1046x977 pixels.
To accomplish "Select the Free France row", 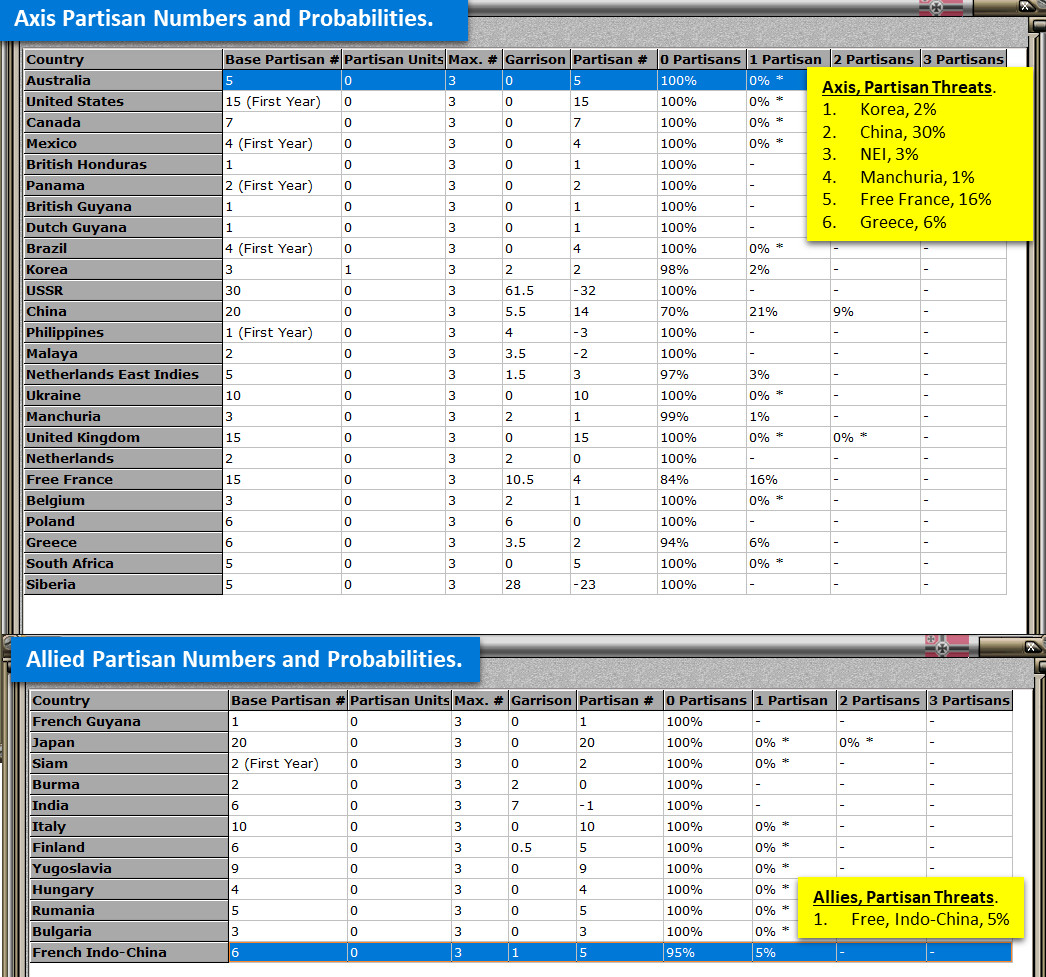I will [x=515, y=479].
